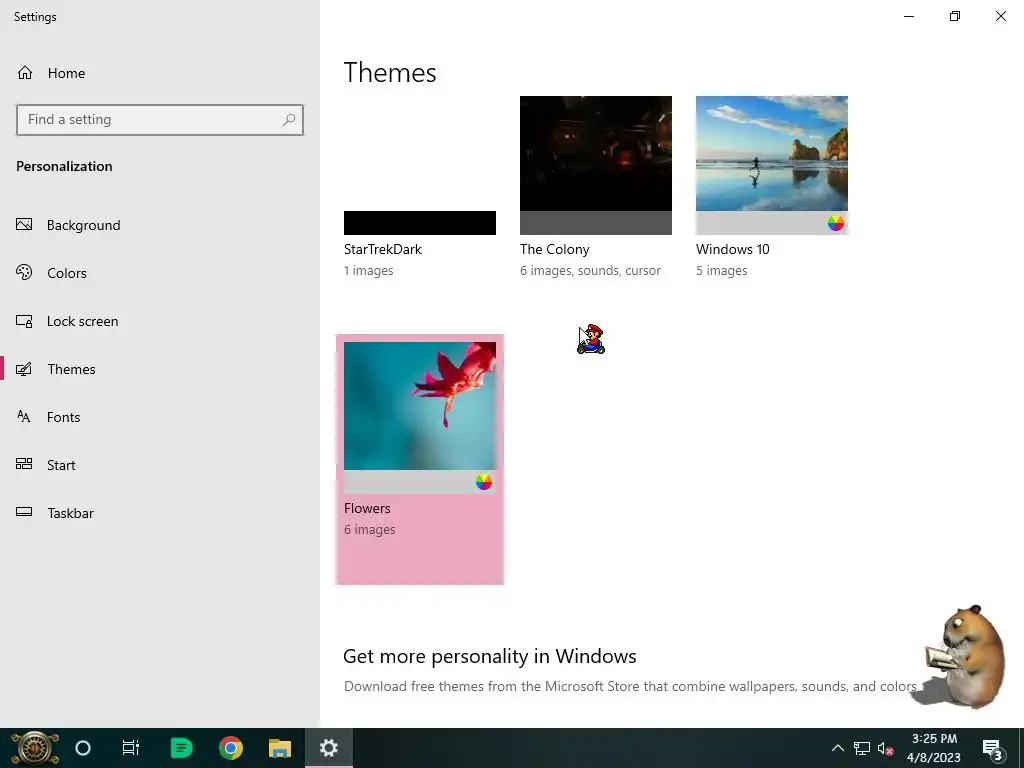Select the Flowers theme thumbnail
Viewport: 1024px width, 768px height.
tap(420, 406)
